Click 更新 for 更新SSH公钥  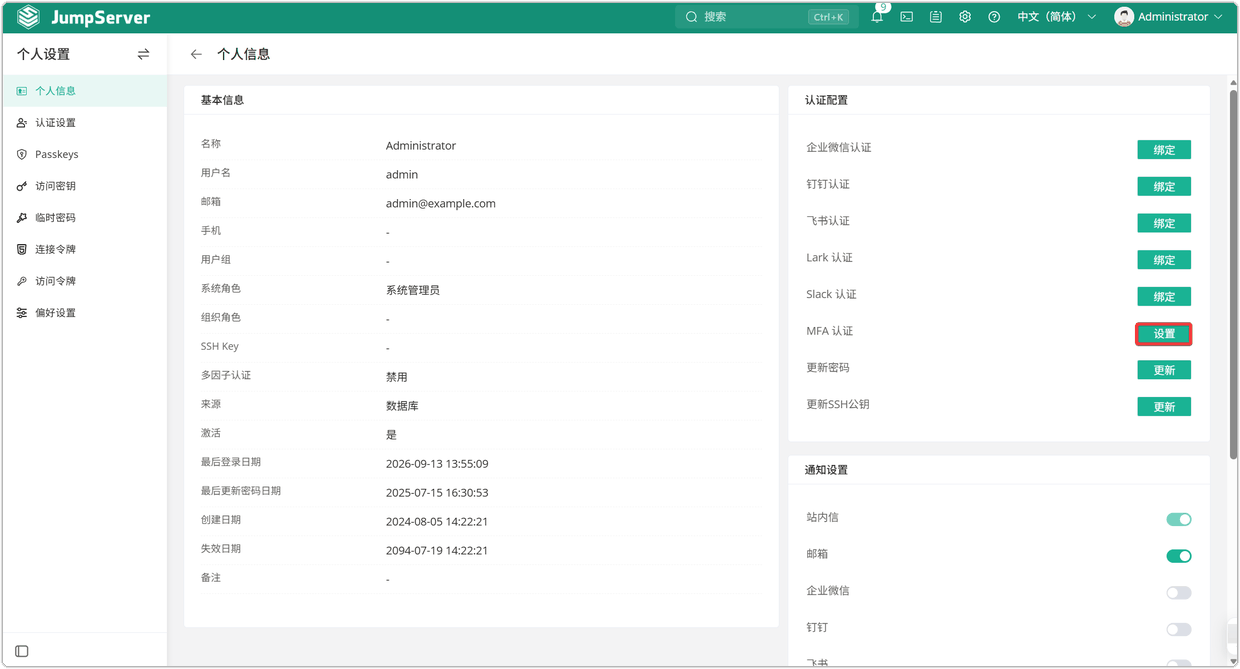1164,407
